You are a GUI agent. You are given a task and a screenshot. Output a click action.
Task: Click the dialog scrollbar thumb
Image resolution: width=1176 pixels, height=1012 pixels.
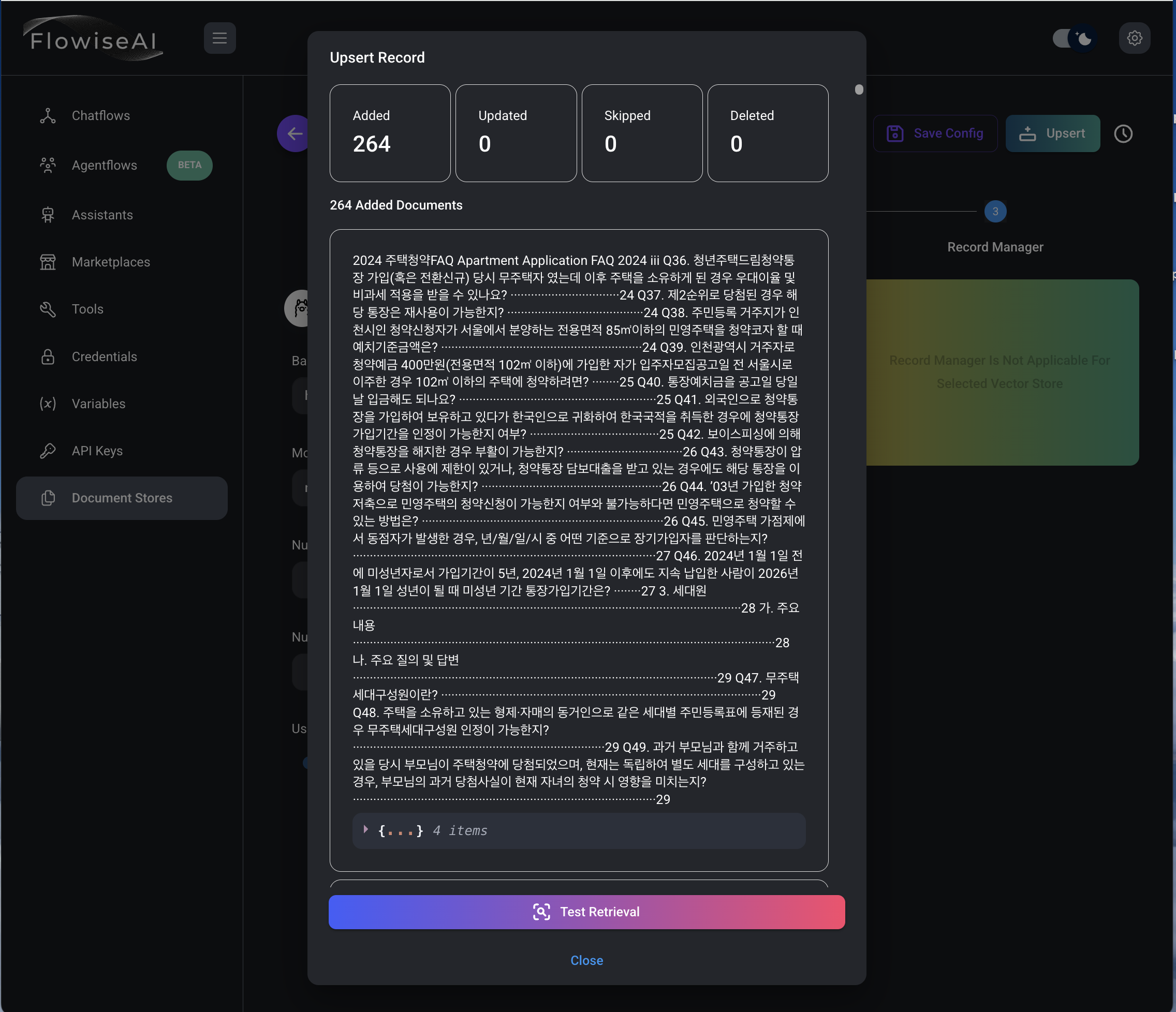tap(859, 90)
